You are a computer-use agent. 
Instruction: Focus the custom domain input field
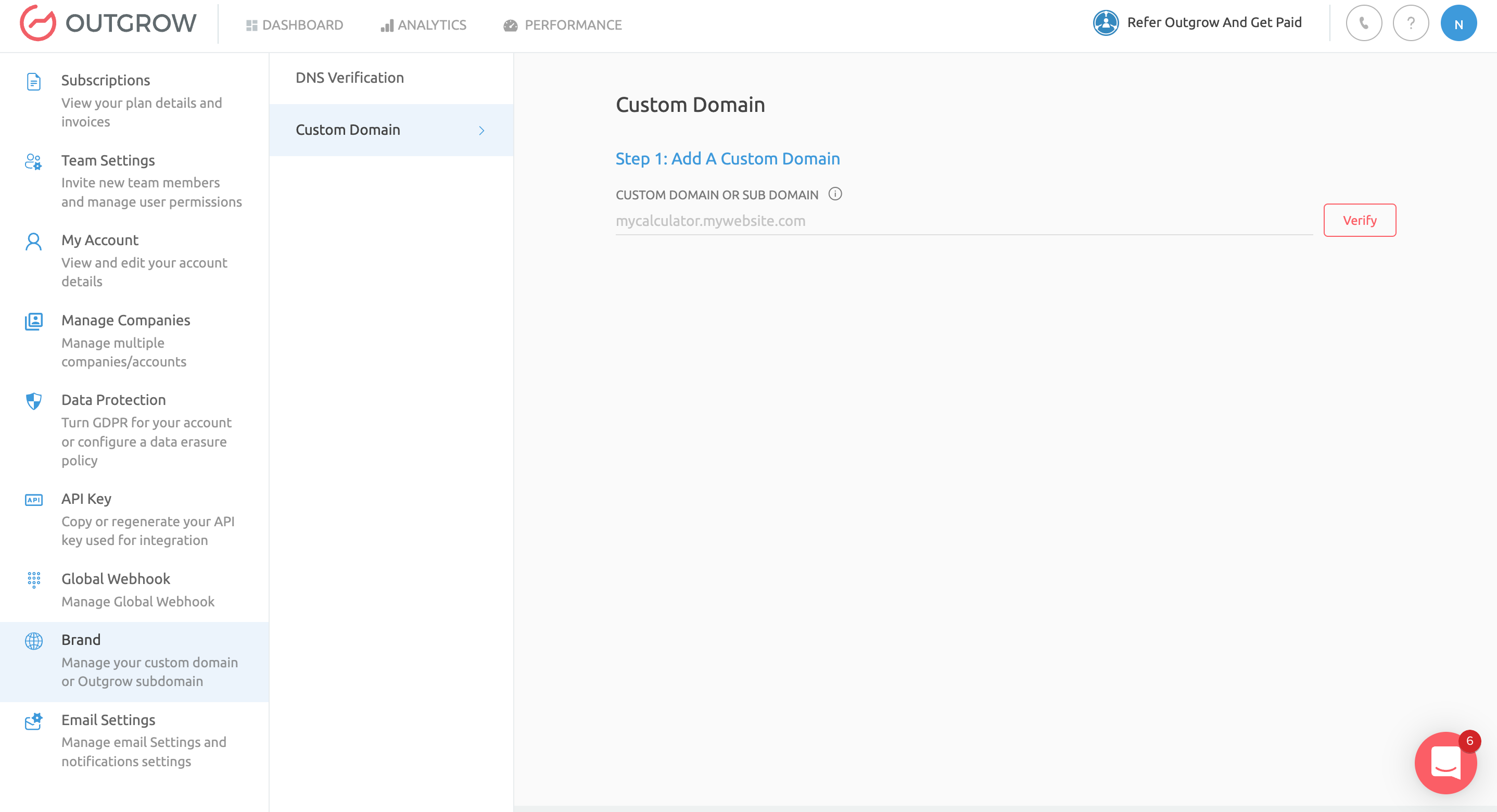tap(963, 221)
